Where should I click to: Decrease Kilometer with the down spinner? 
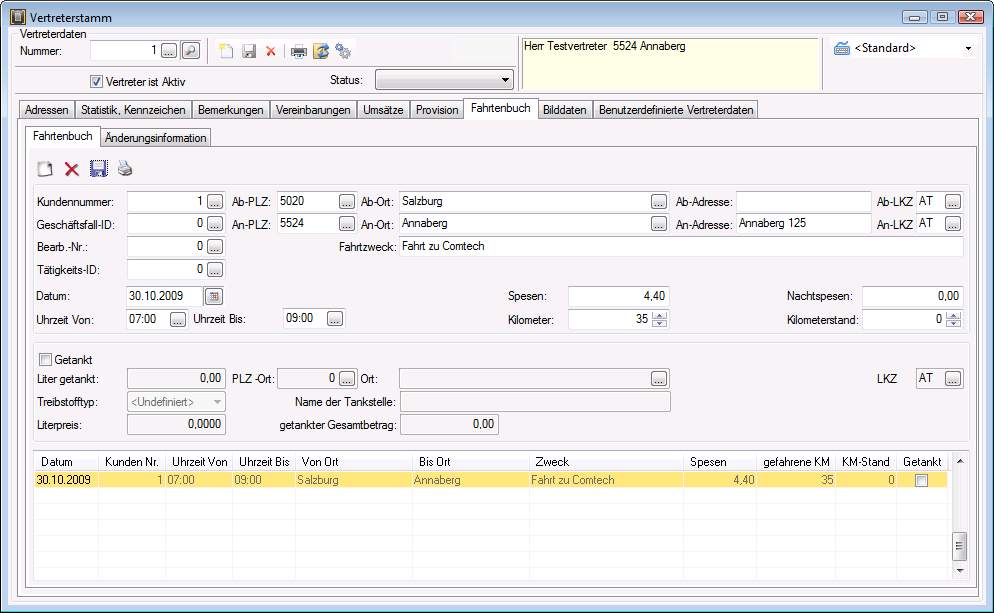point(659,324)
